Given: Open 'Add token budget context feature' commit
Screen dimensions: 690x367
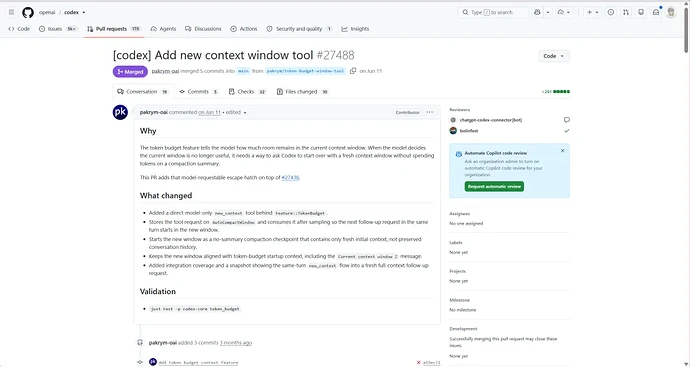Looking at the screenshot, I should (x=198, y=363).
